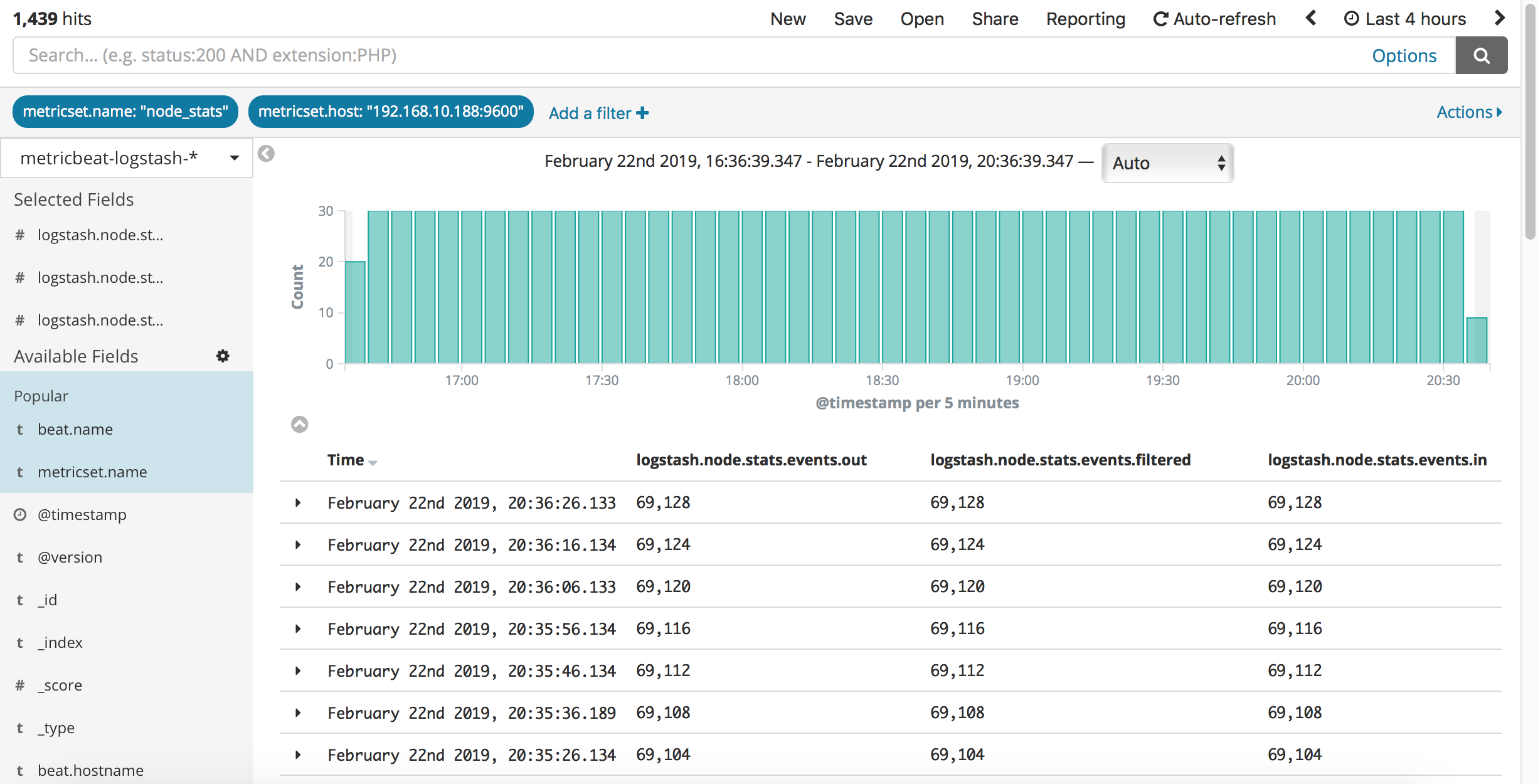The image size is (1538, 784).
Task: Open available fields settings gear
Action: 223,356
